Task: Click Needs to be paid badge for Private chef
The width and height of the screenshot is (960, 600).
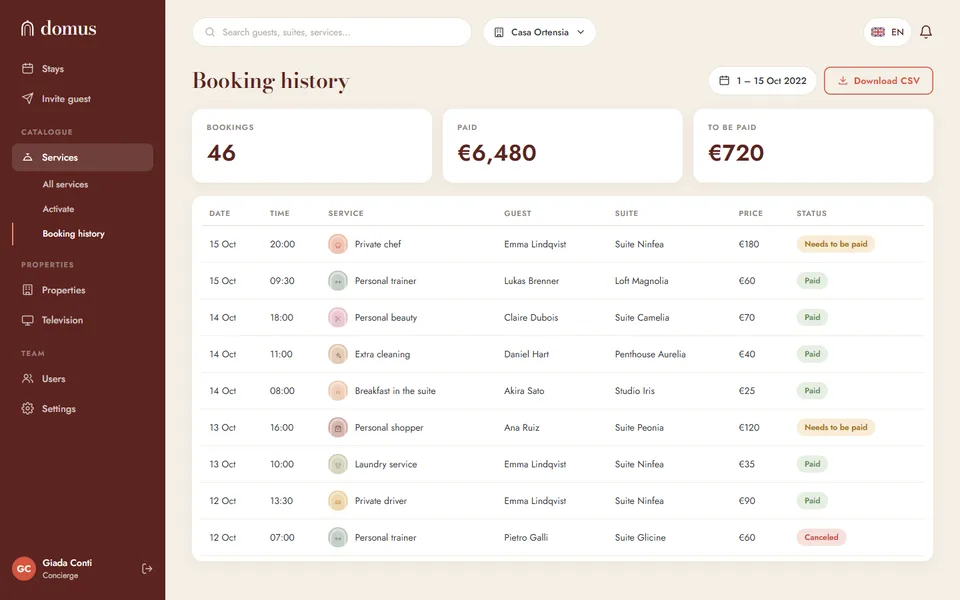Action: (x=836, y=244)
